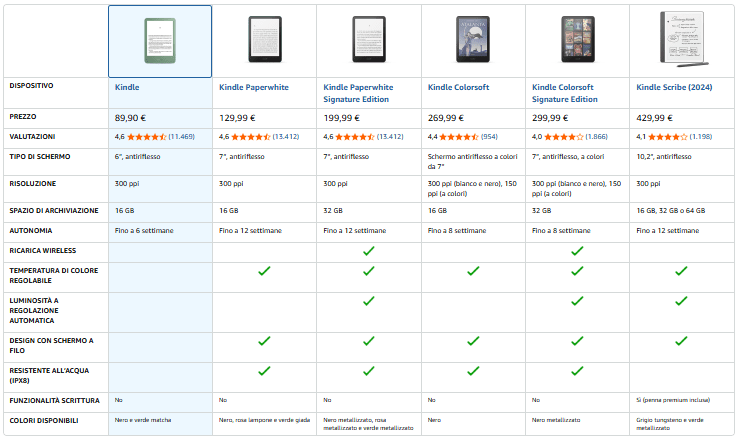This screenshot has height=443, width=740.
Task: Click Paperwhite Signature Edition wireless charging checkmark
Action: pos(368,251)
